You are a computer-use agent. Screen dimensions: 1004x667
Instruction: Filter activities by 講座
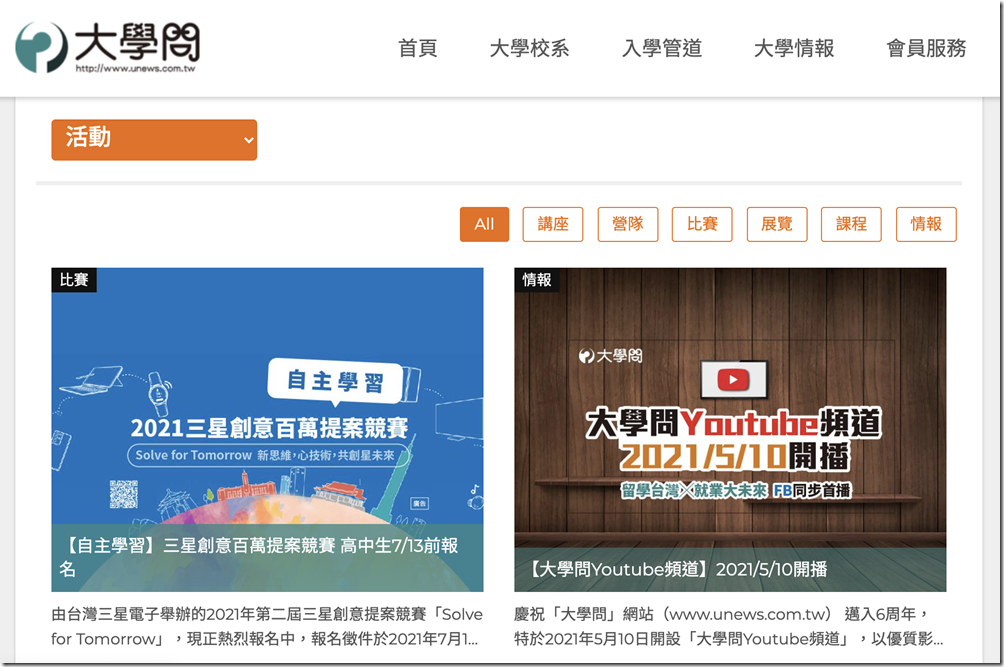click(553, 224)
